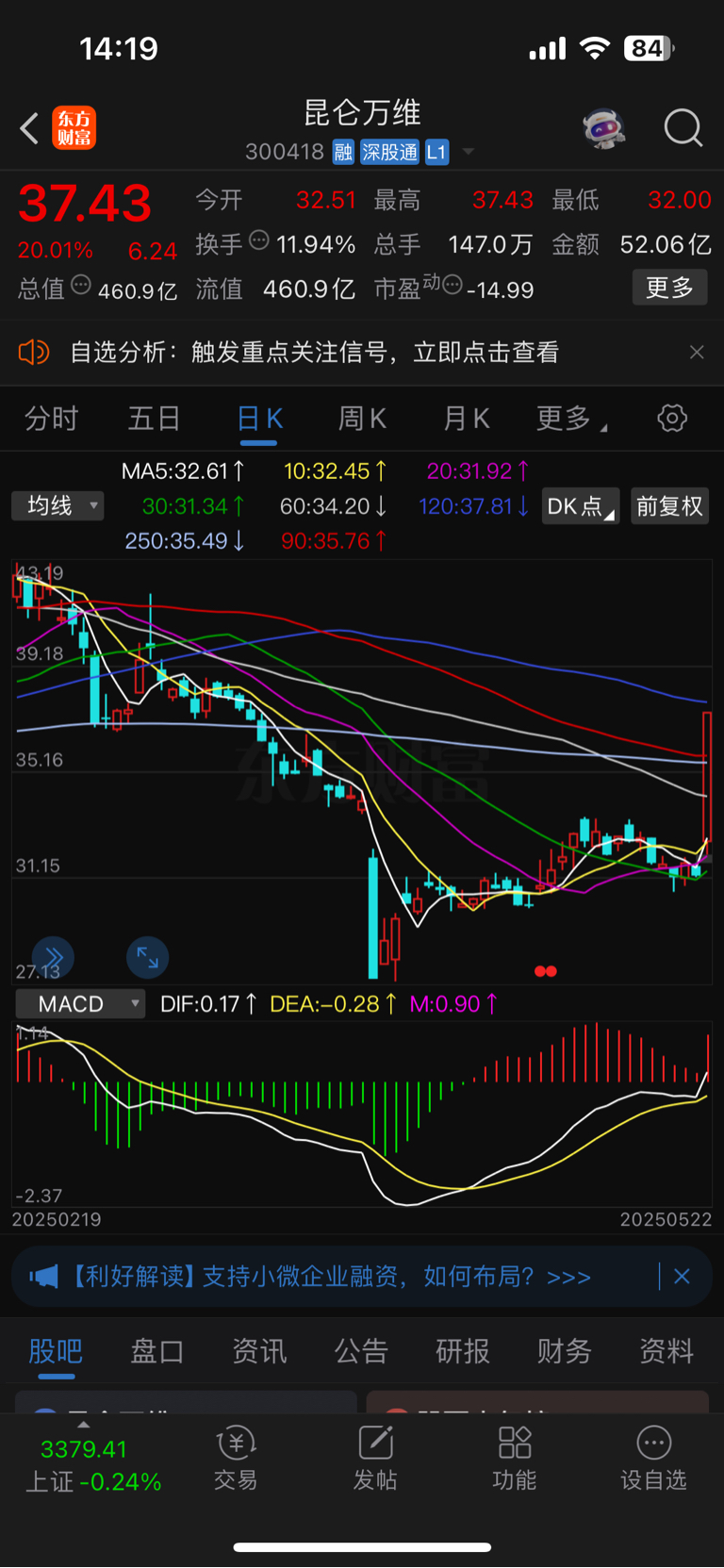
Task: Switch to 五日 chart tab
Action: click(154, 419)
